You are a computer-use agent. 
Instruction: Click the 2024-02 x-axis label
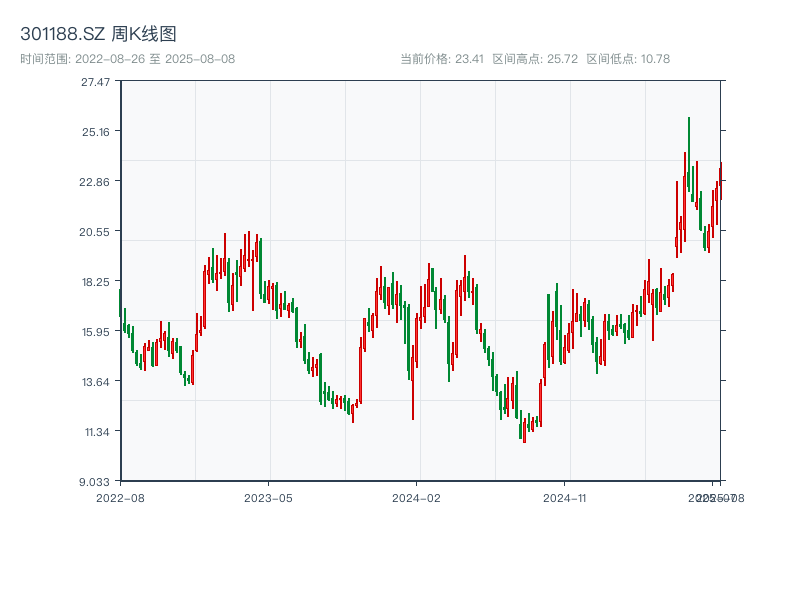point(416,498)
